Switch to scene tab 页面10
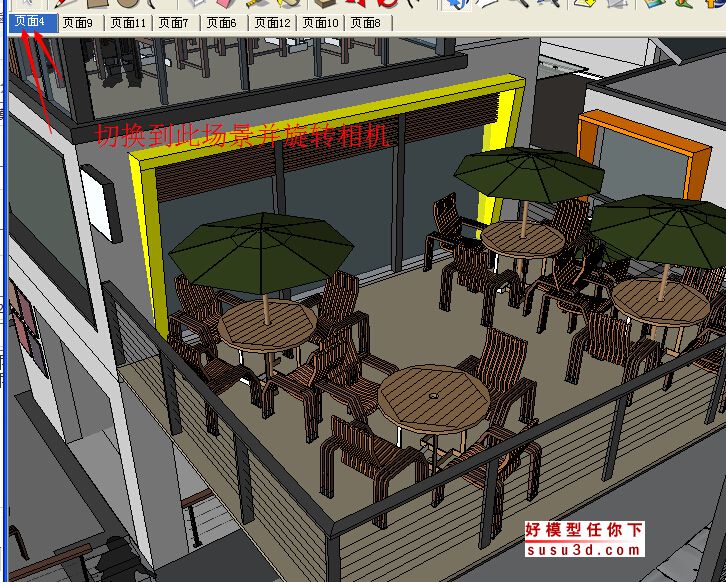The image size is (726, 582). click(x=321, y=23)
